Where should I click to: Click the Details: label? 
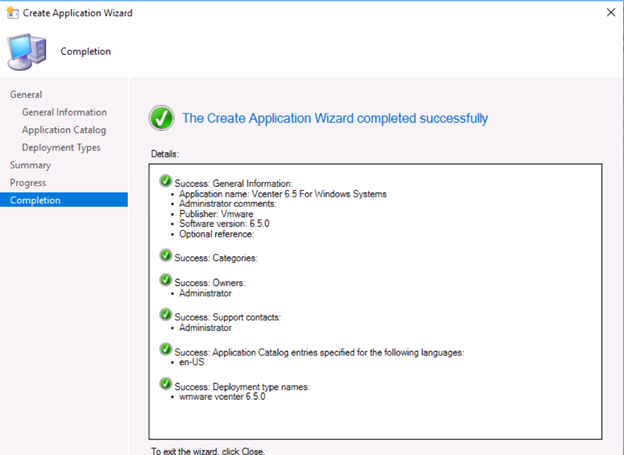tap(165, 154)
